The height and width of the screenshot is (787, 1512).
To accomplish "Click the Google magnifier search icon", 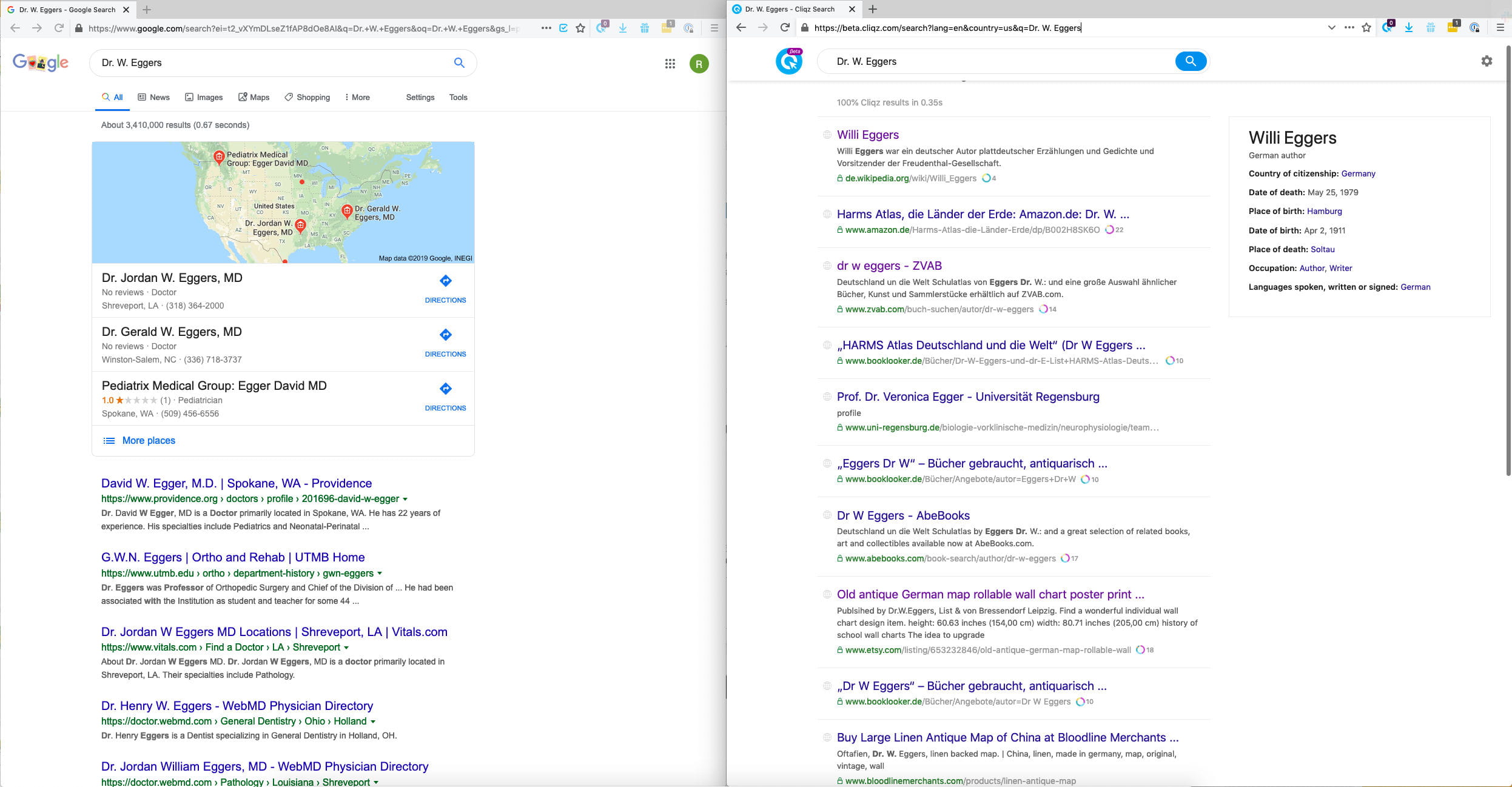I will click(x=459, y=62).
